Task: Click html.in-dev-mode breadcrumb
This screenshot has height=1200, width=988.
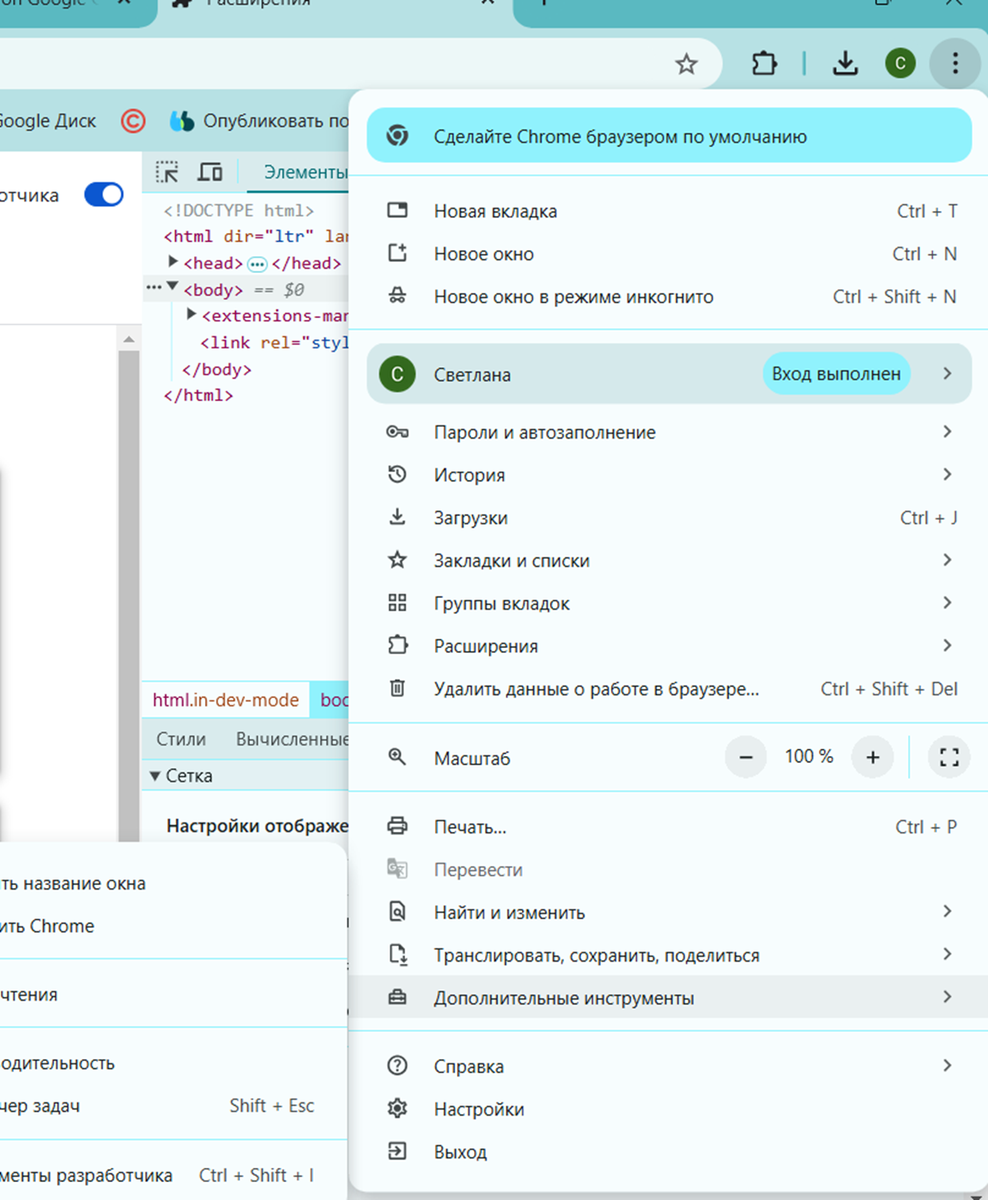Action: pyautogui.click(x=226, y=700)
